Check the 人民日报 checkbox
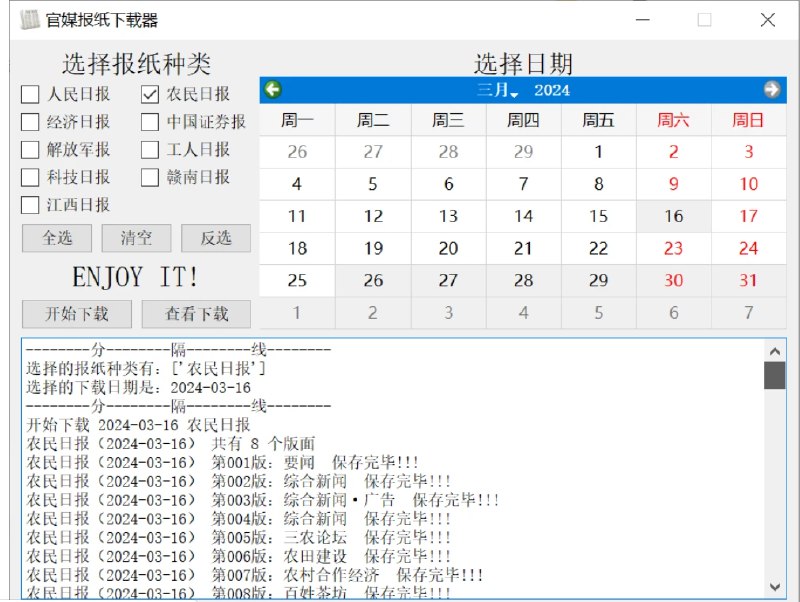 pos(29,96)
